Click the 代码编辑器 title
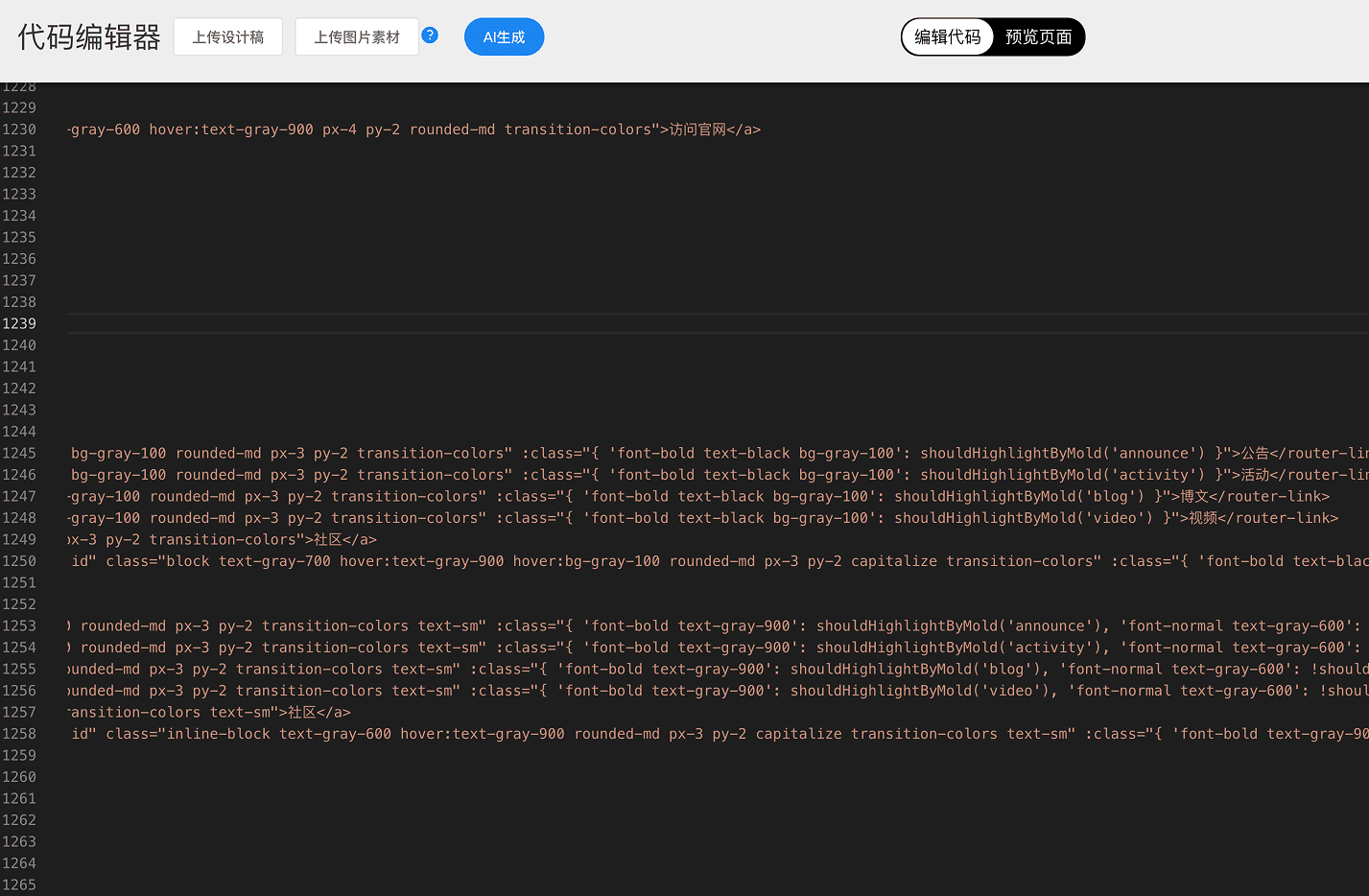Image resolution: width=1369 pixels, height=896 pixels. (89, 37)
